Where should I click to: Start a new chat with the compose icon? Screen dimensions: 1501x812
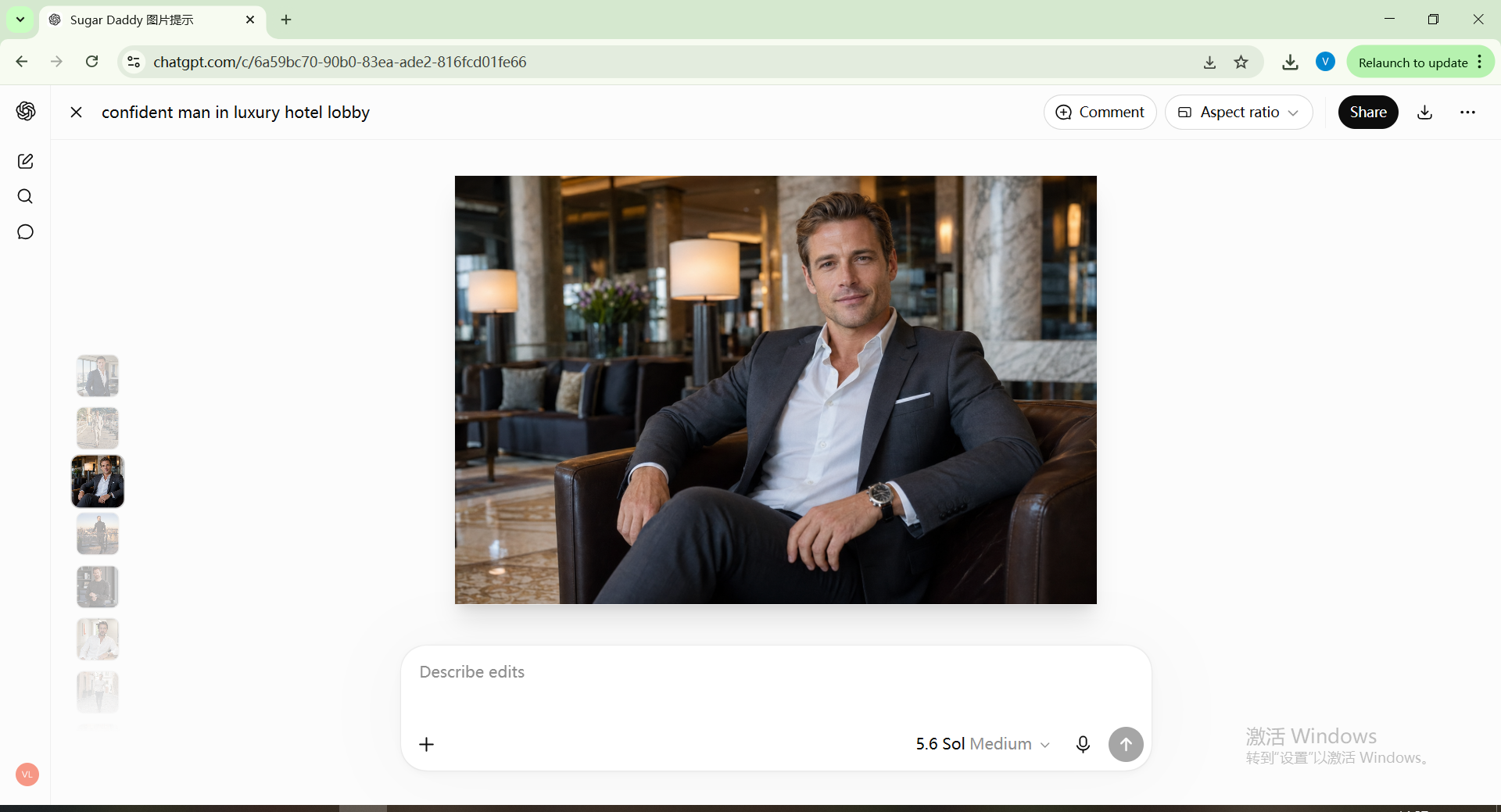click(x=26, y=161)
